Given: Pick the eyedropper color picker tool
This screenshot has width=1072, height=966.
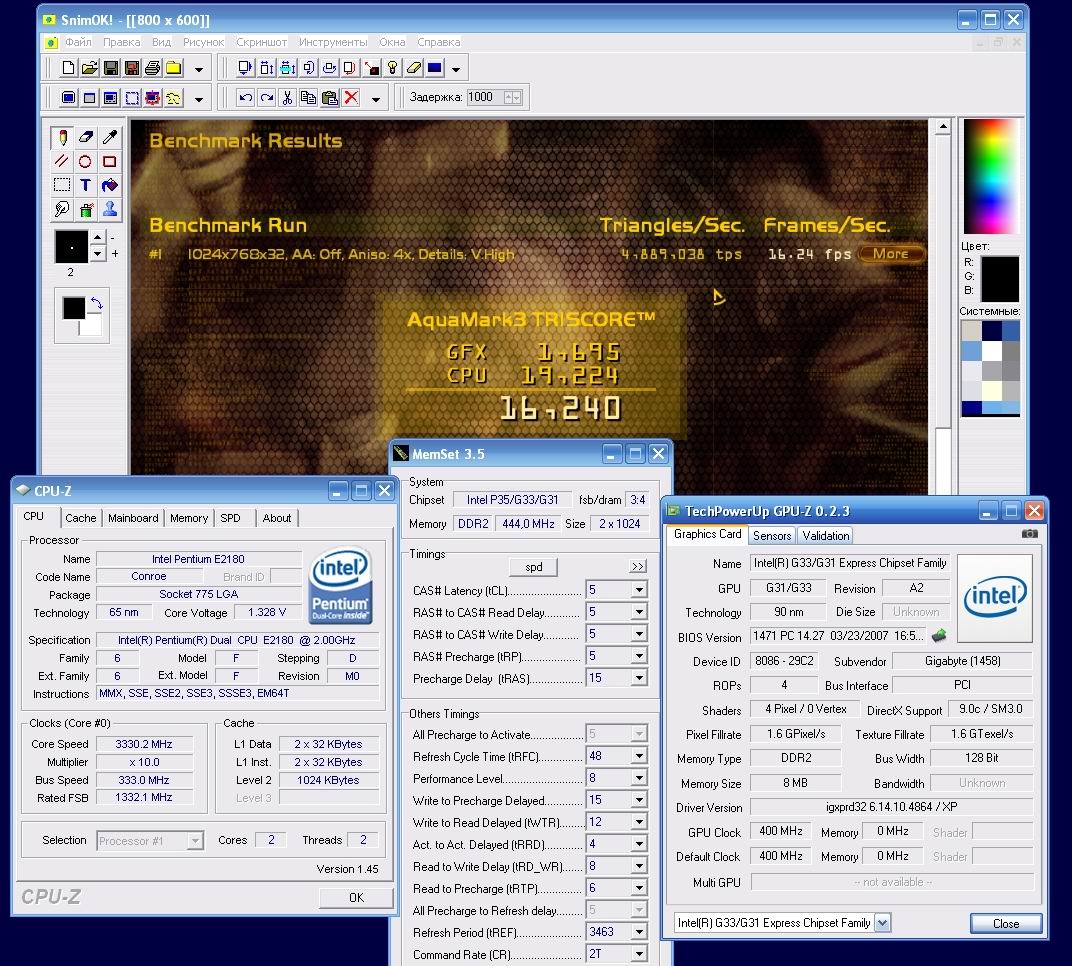Looking at the screenshot, I should 109,137.
